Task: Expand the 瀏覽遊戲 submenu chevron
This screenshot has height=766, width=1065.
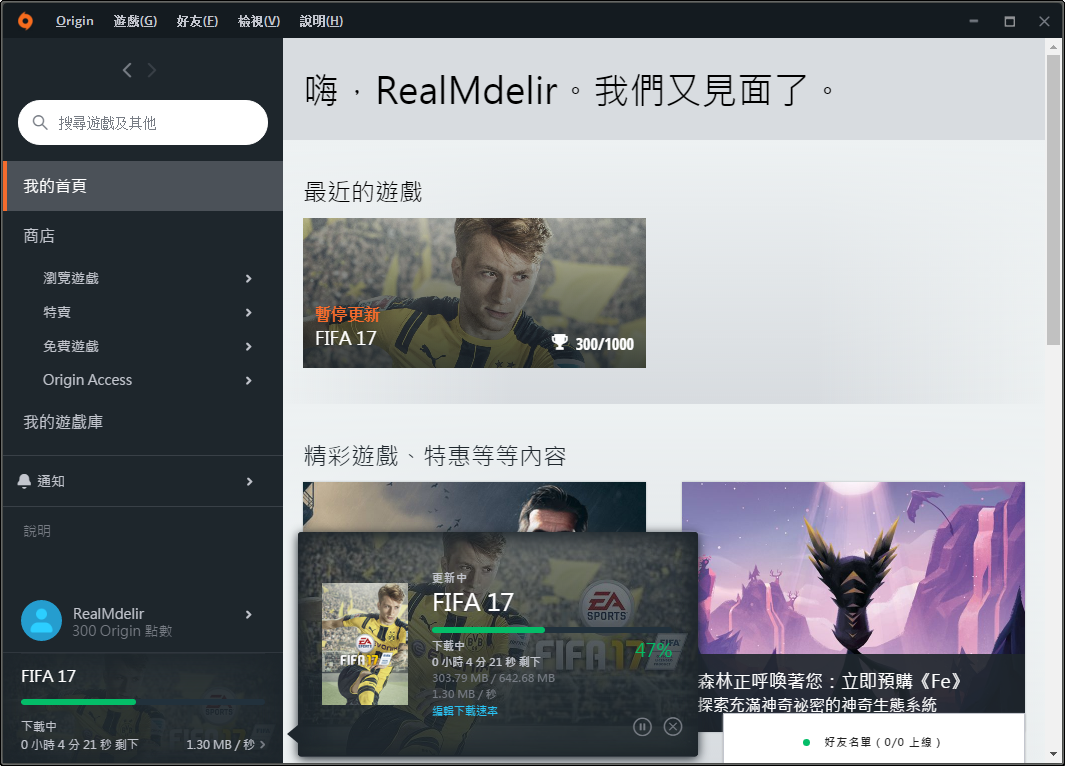Action: coord(249,278)
